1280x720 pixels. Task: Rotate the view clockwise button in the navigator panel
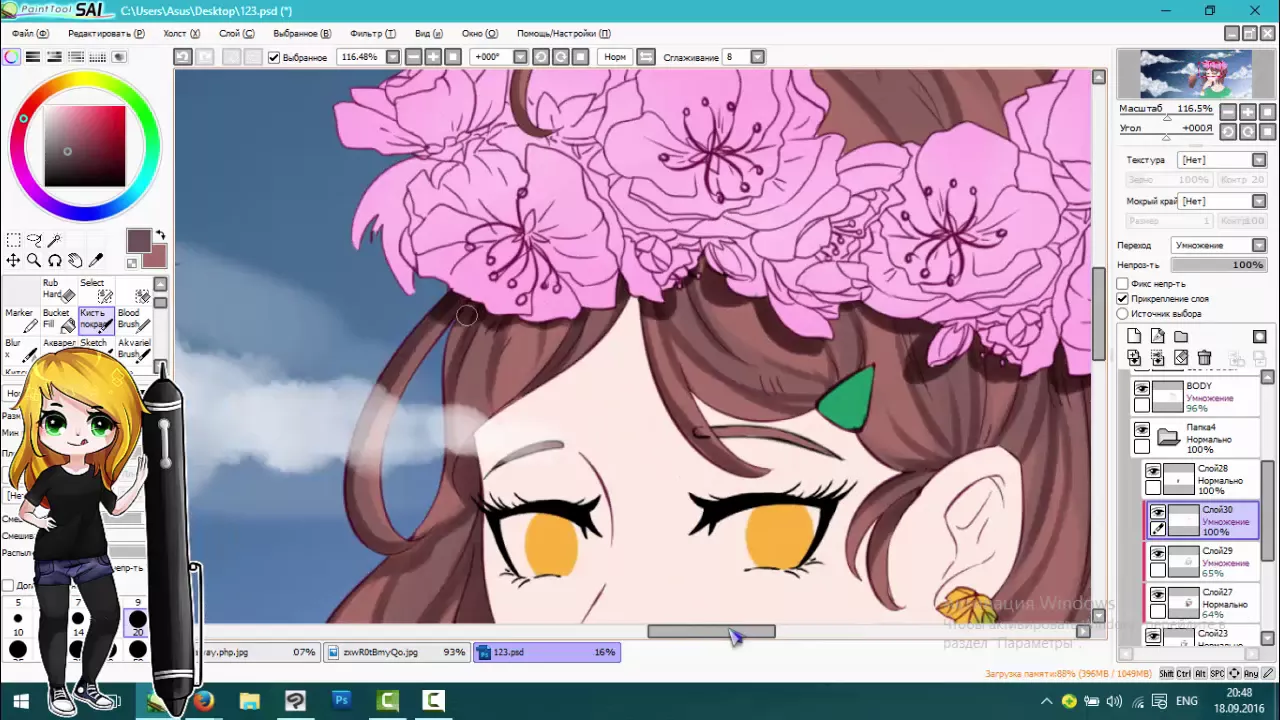tap(1248, 131)
